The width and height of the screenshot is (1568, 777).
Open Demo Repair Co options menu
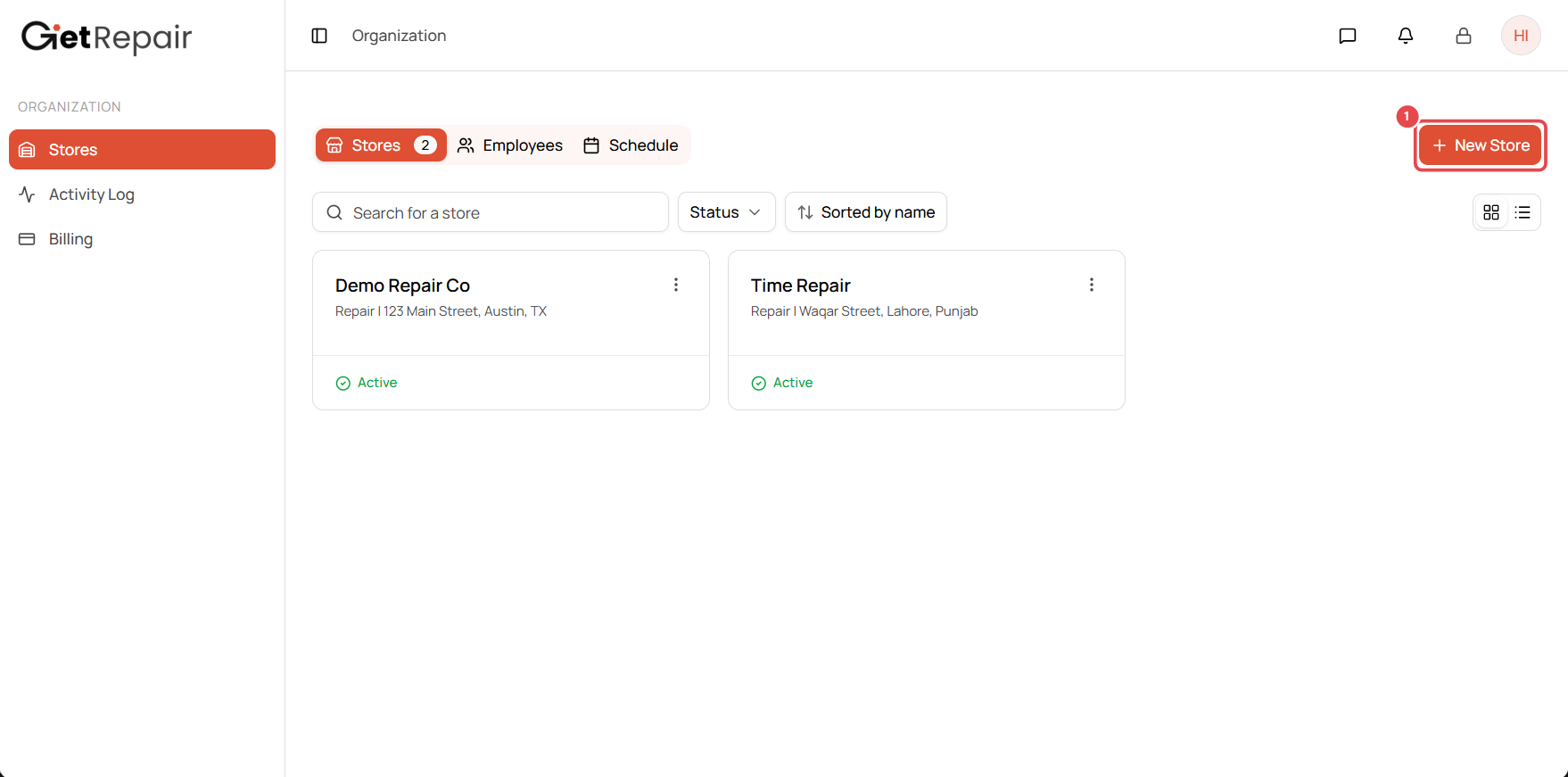click(x=676, y=285)
